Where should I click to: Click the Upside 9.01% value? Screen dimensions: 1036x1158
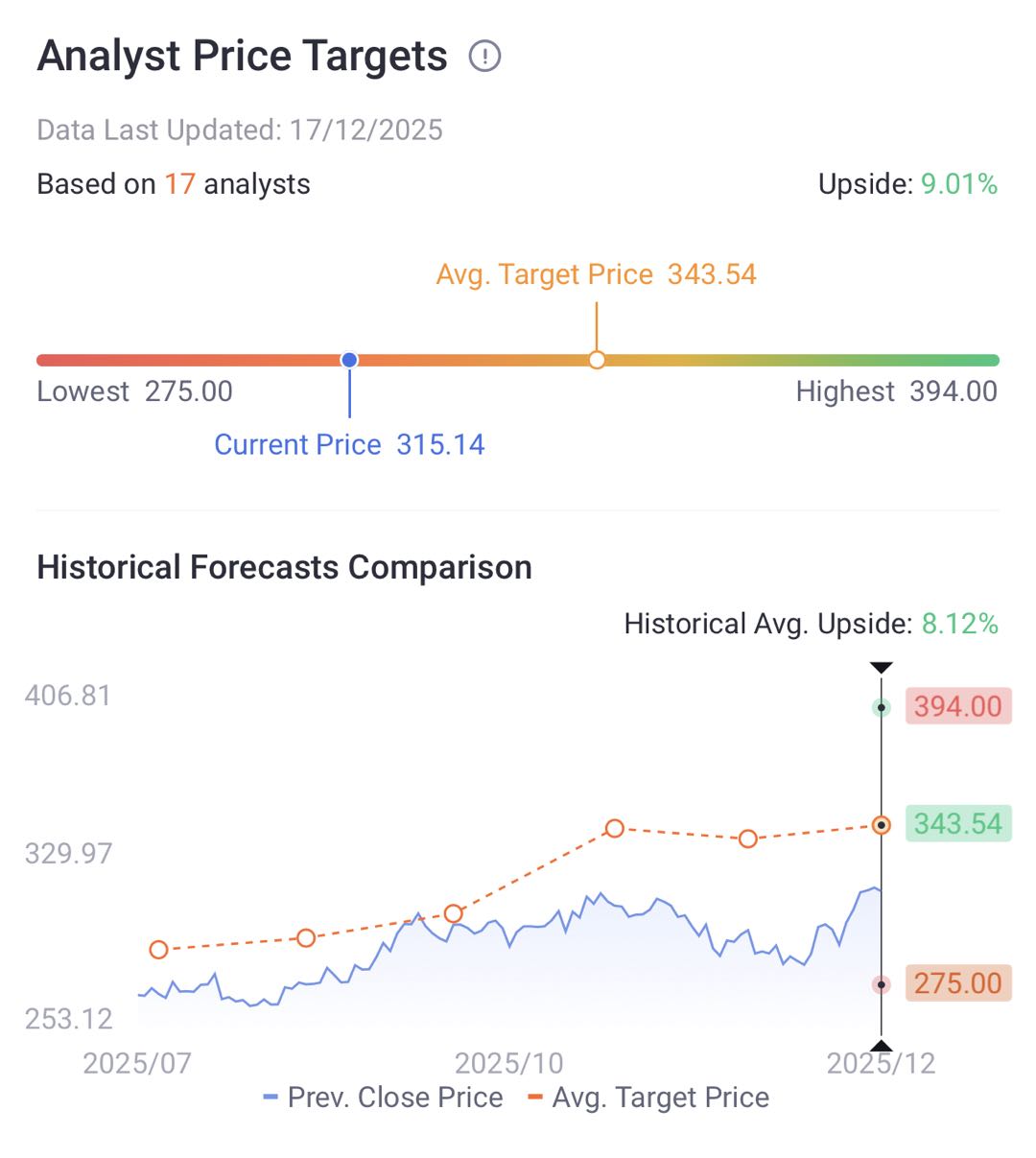(959, 184)
